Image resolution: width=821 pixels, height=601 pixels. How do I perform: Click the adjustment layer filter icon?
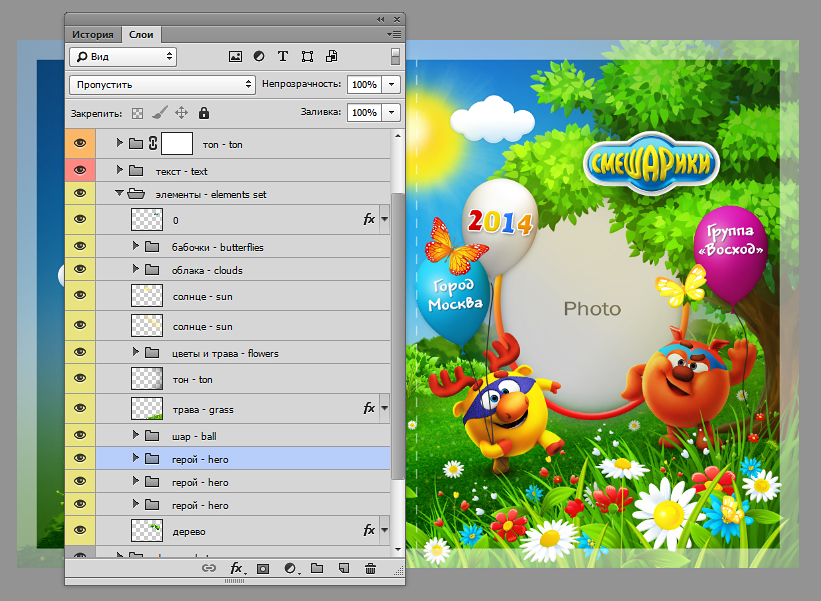pyautogui.click(x=259, y=57)
